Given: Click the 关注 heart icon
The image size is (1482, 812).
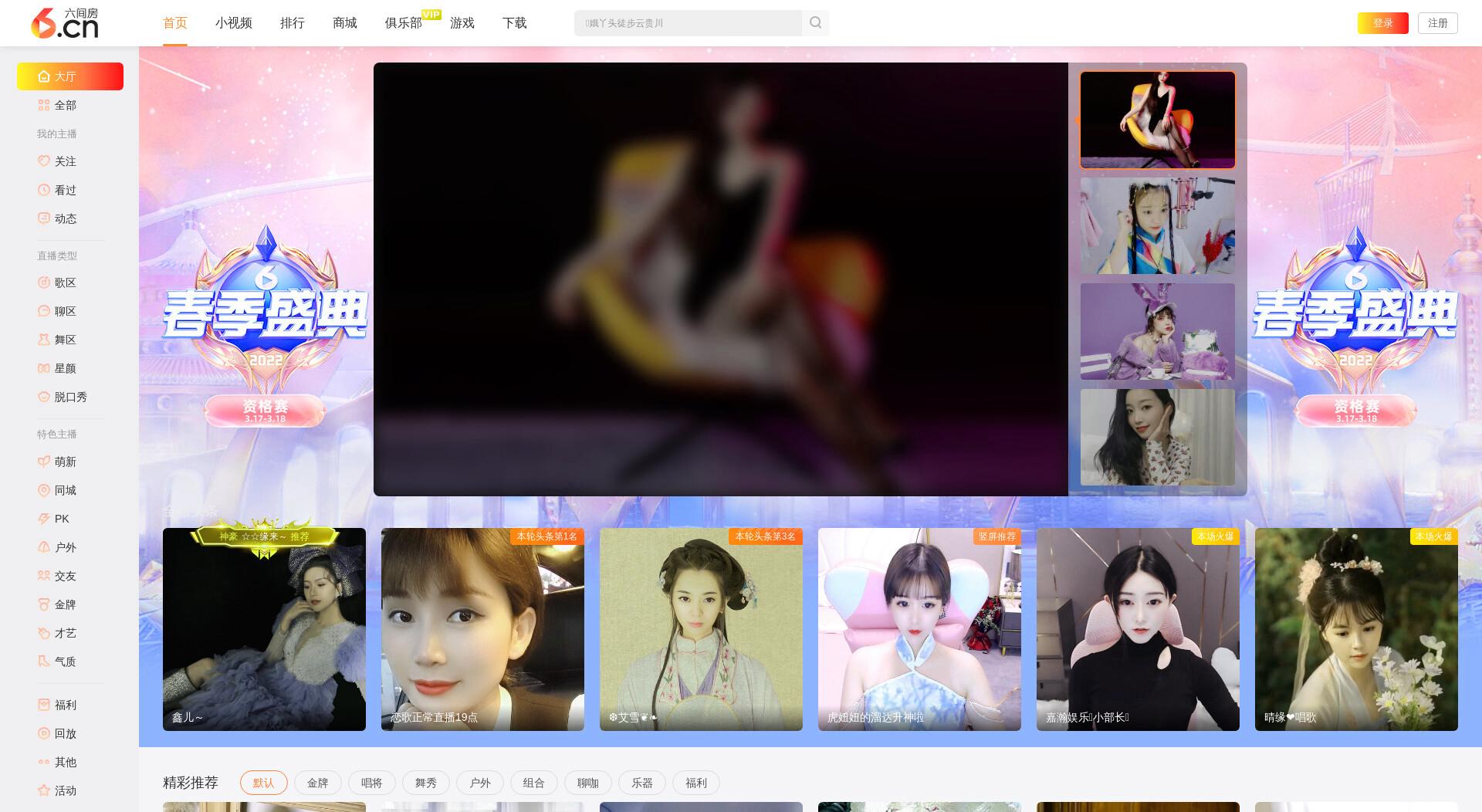Looking at the screenshot, I should click(44, 161).
